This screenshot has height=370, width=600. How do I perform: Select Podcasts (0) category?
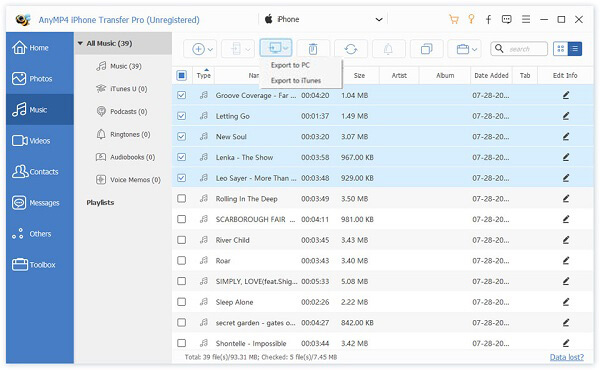point(123,111)
